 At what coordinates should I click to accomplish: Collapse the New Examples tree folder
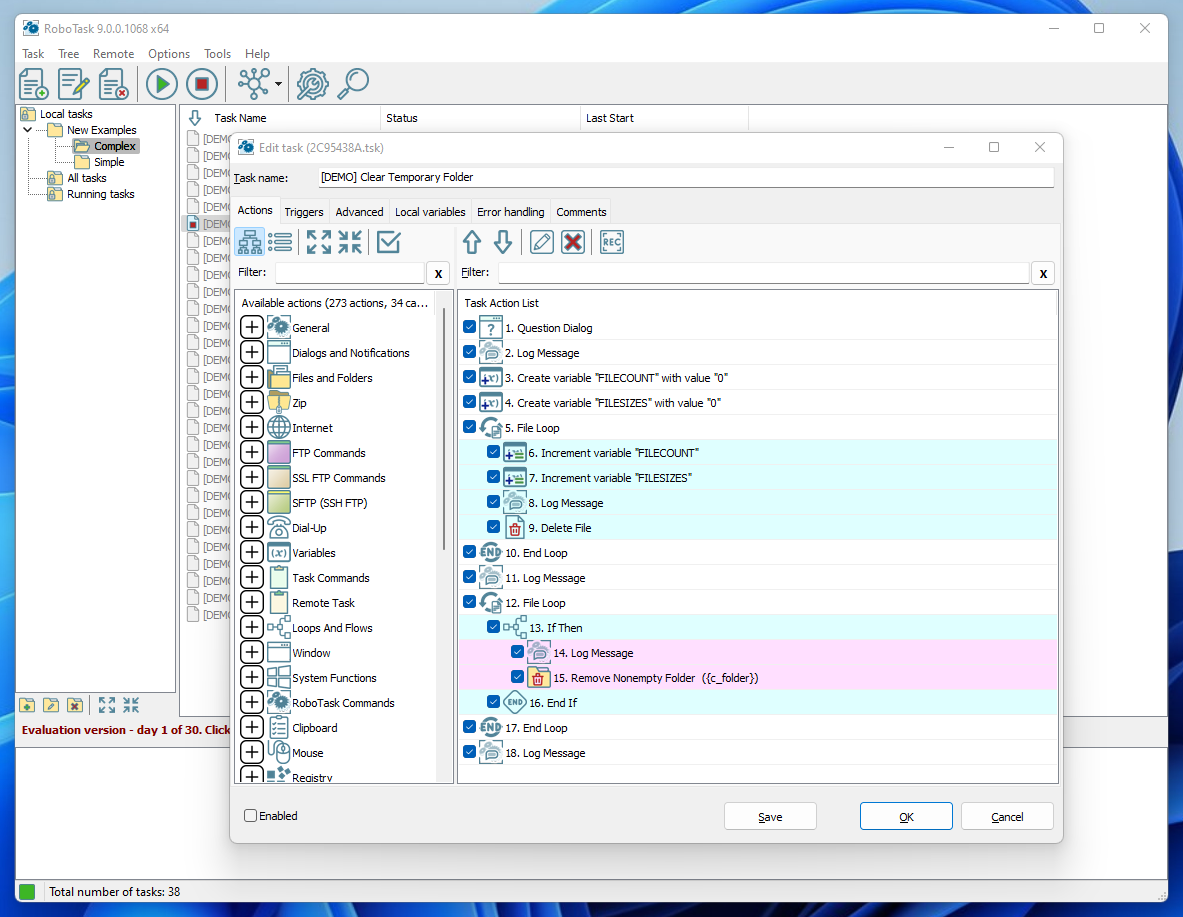tap(28, 130)
